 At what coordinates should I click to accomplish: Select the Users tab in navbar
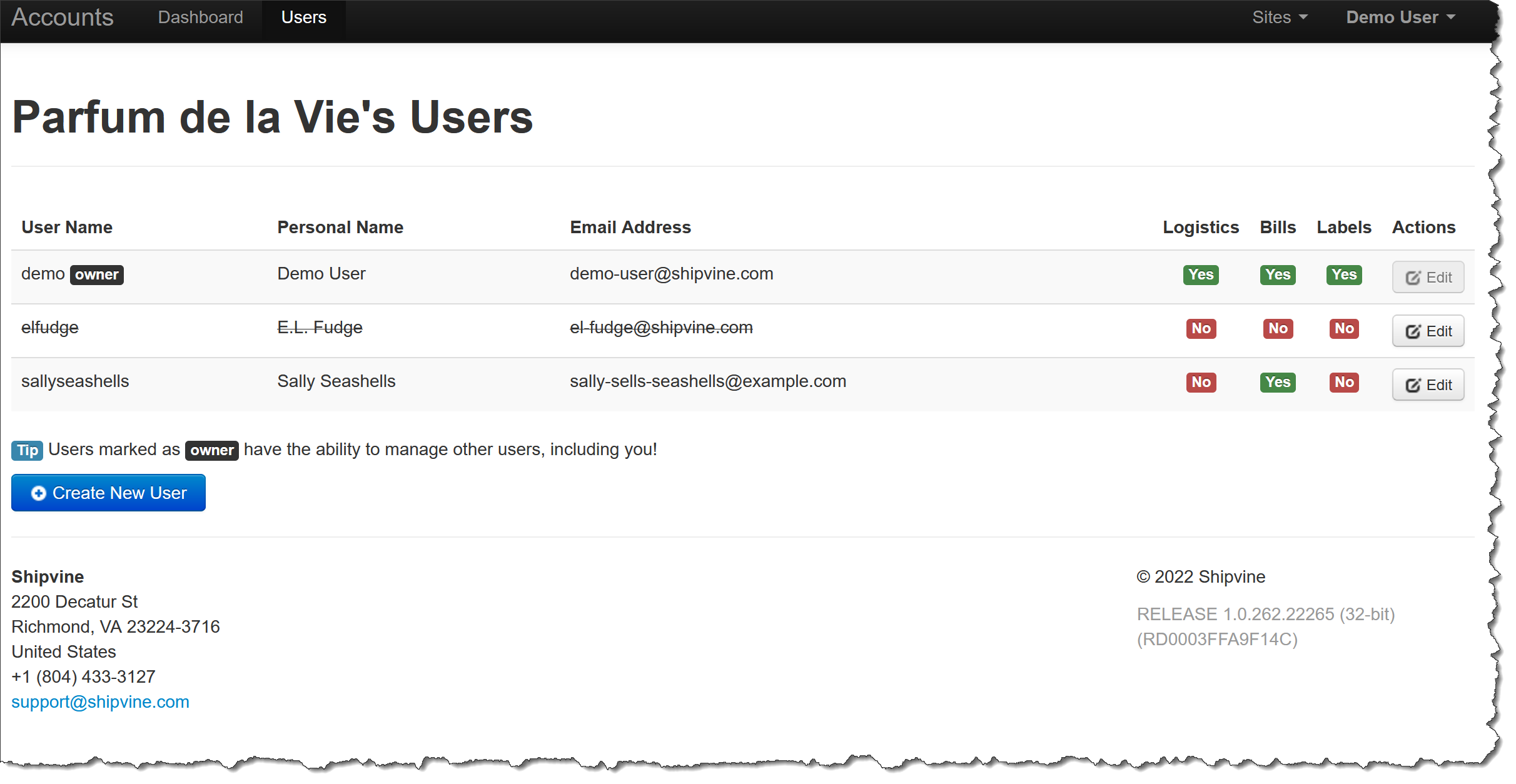click(303, 18)
